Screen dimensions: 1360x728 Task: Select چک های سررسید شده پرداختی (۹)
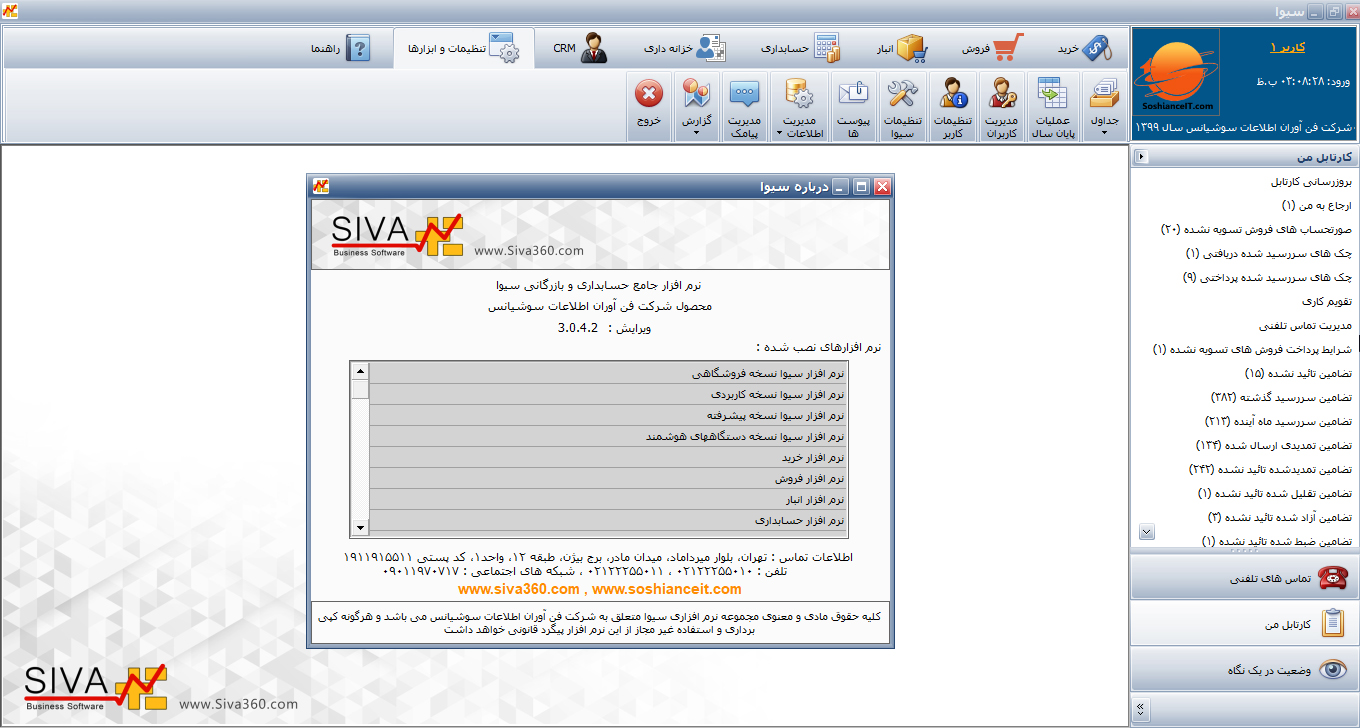(1267, 278)
